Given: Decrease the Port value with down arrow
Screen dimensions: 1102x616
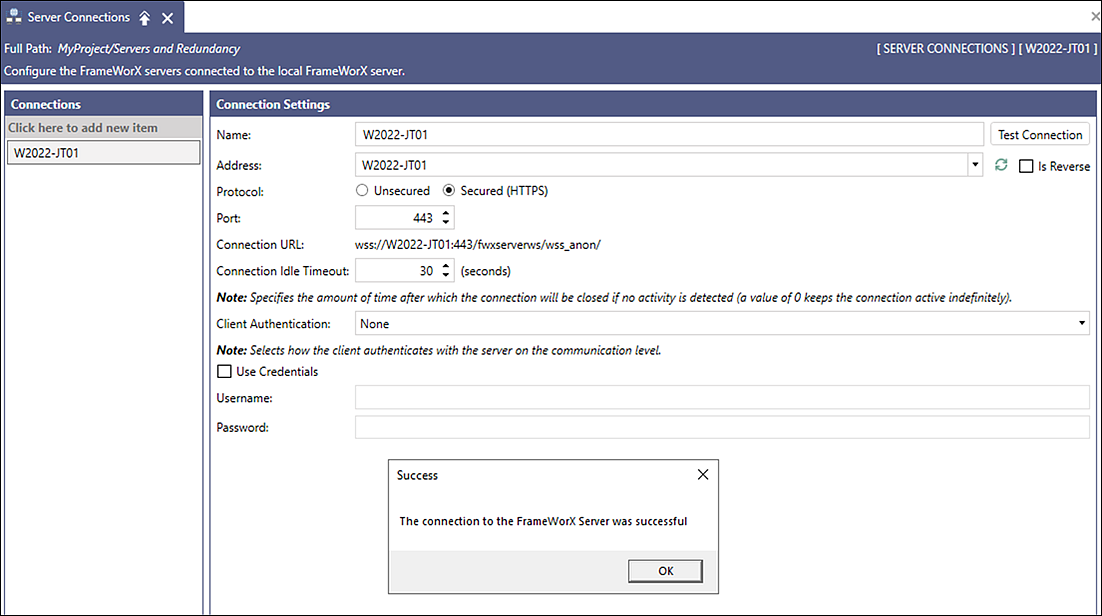Looking at the screenshot, I should point(446,223).
